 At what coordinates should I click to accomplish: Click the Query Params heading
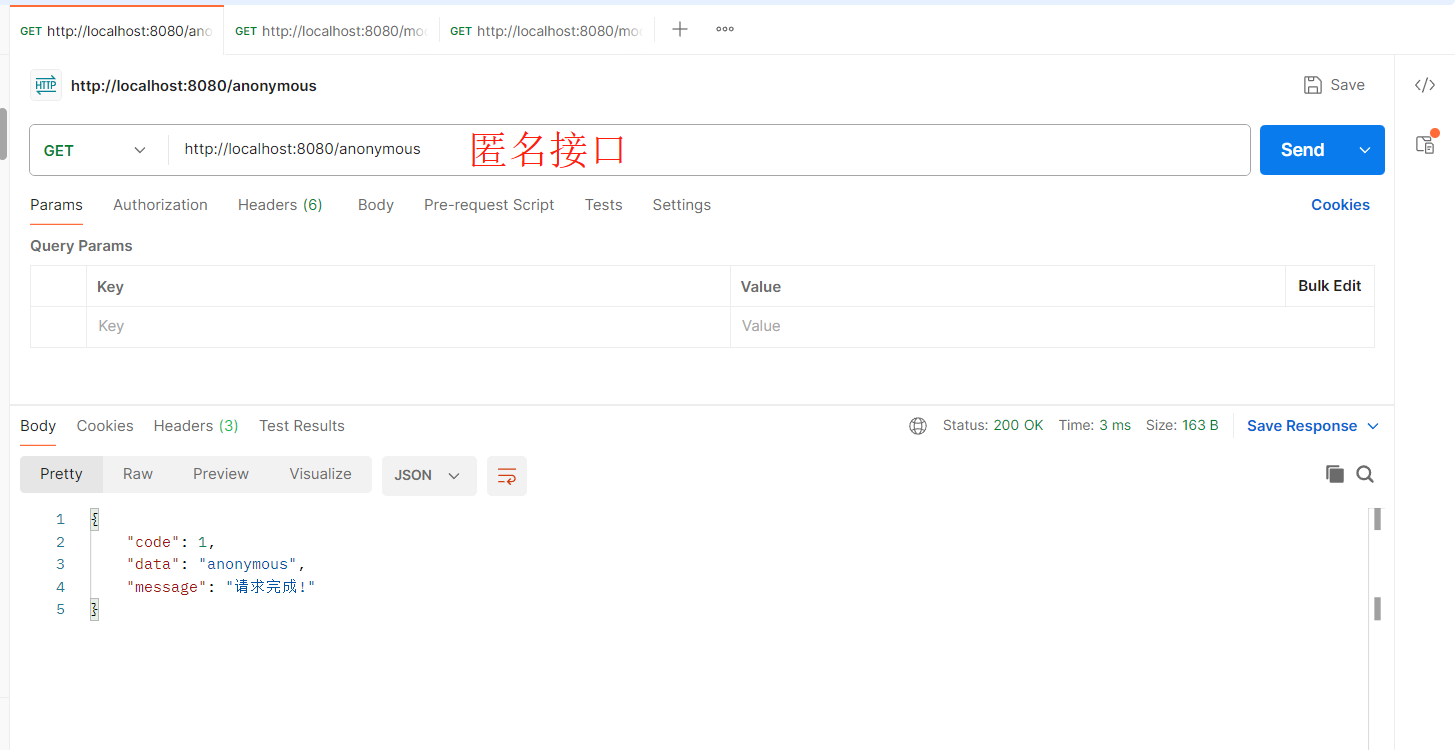click(x=81, y=246)
